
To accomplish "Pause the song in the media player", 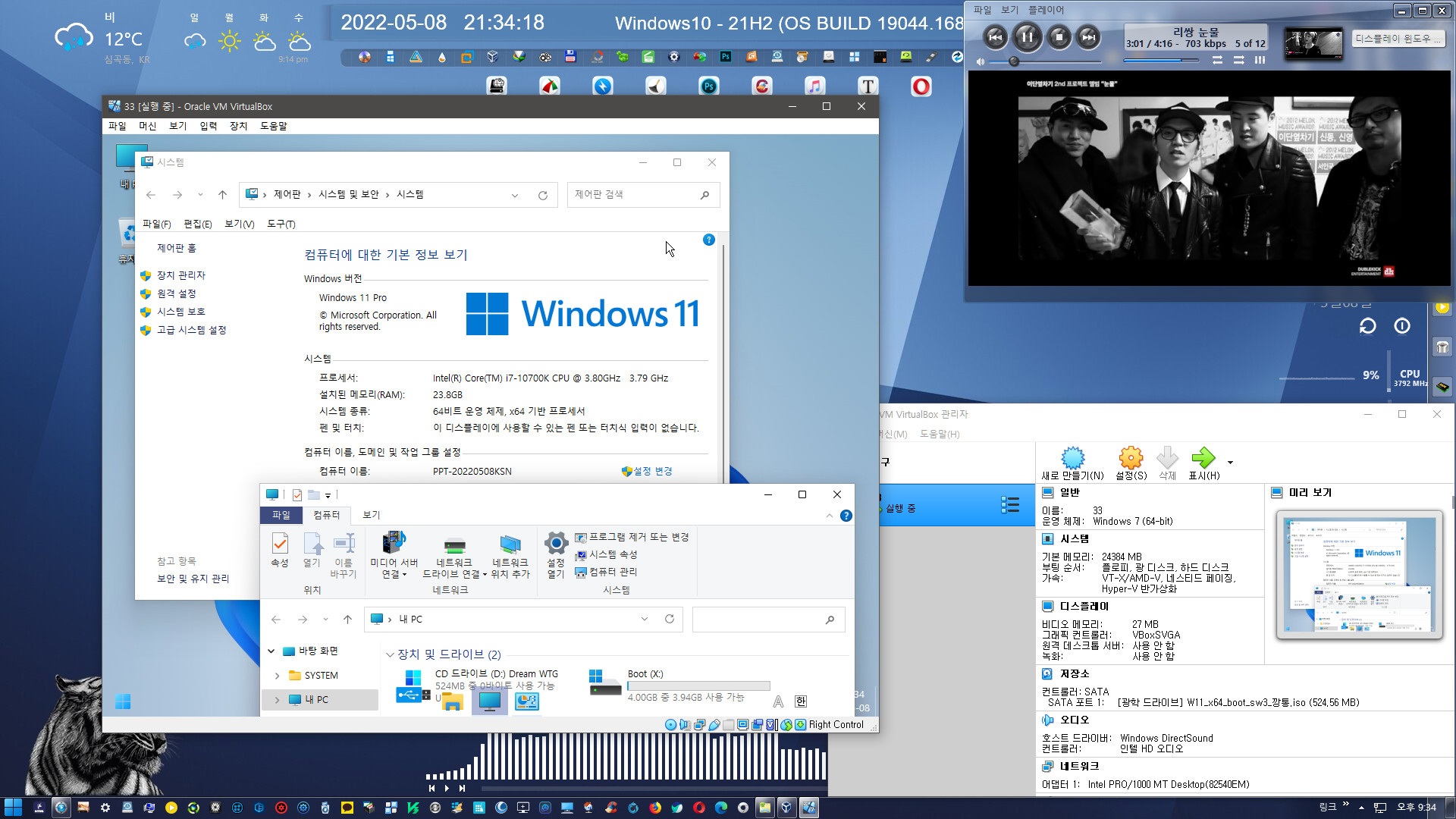I will [x=1028, y=36].
